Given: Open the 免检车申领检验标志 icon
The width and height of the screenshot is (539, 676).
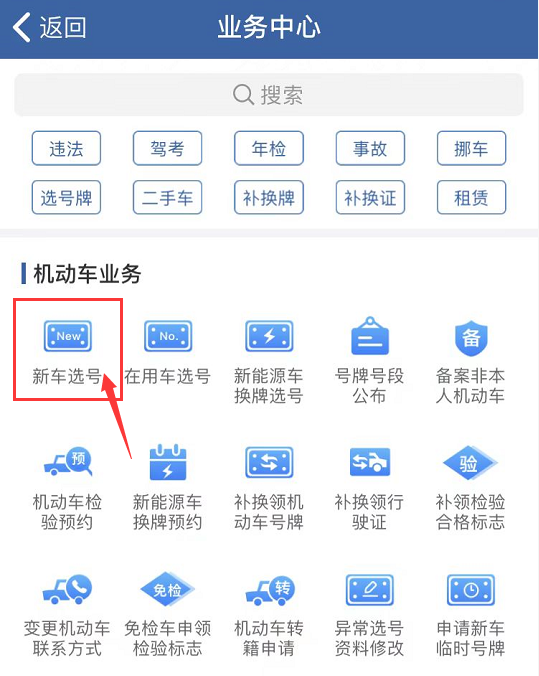Looking at the screenshot, I should click(168, 589).
